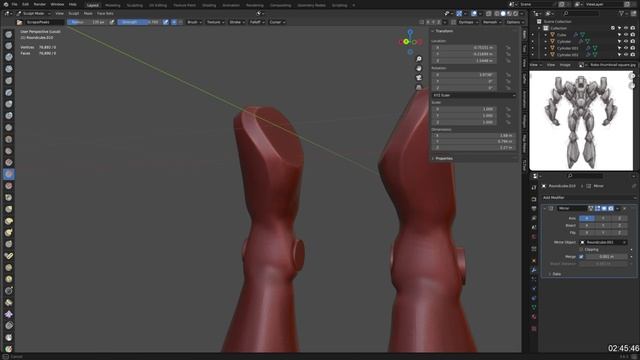The image size is (640, 360).
Task: Open the Remesh dropdown
Action: click(492, 22)
